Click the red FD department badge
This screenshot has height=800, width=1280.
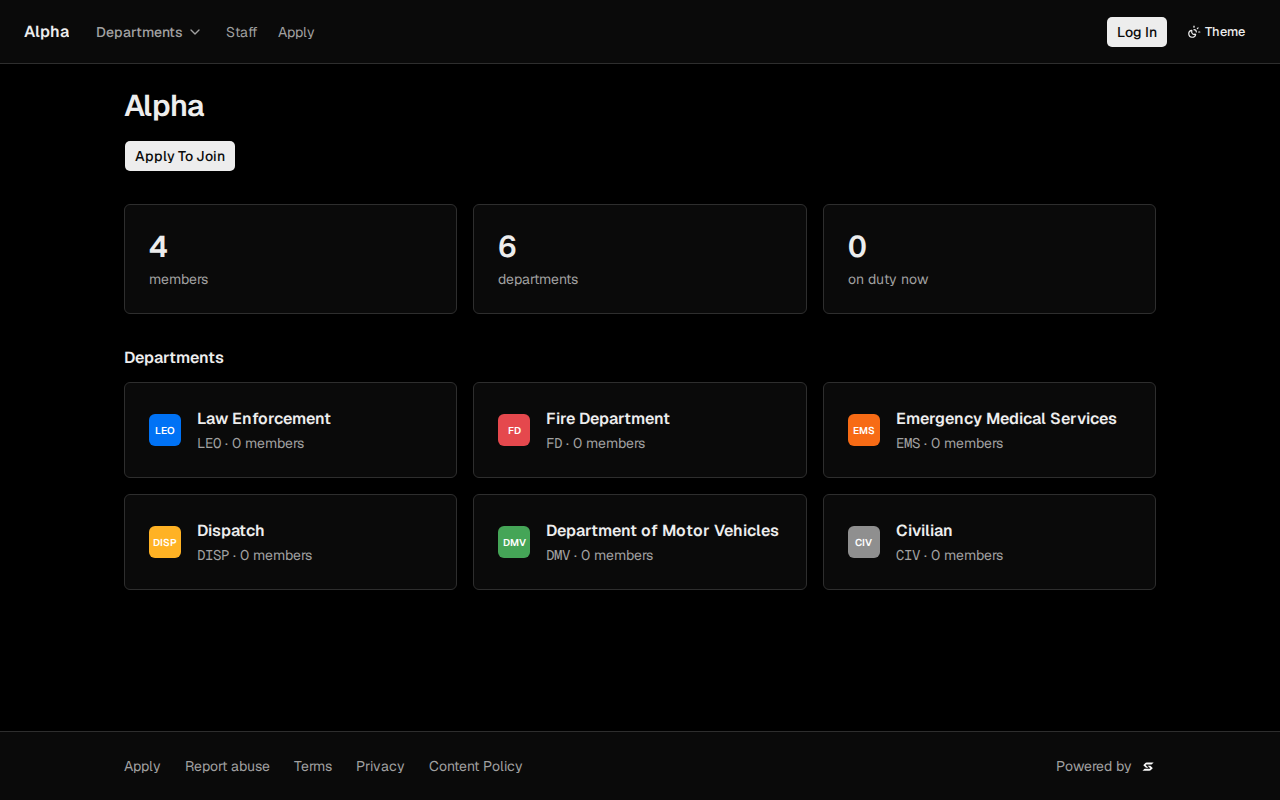[514, 430]
